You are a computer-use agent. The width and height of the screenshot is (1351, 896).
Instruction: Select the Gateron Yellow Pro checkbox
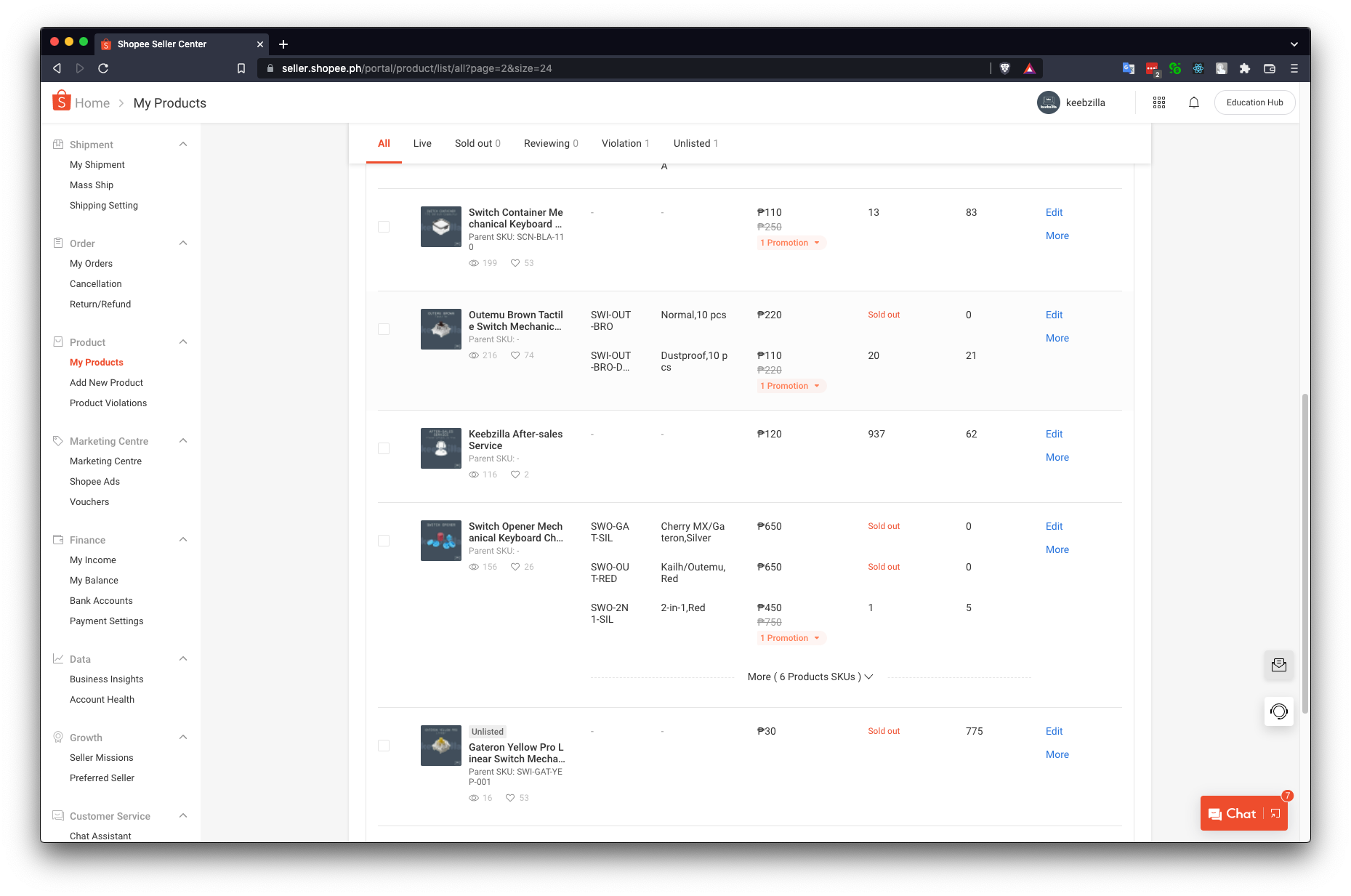click(x=384, y=746)
